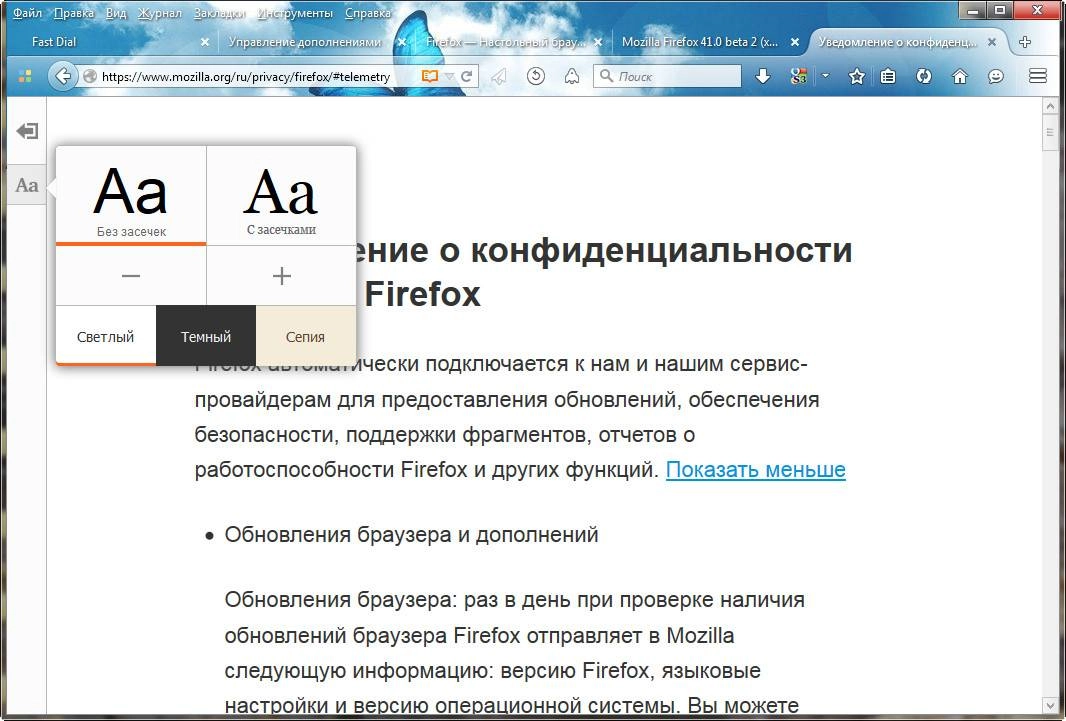Open the hamburger main menu
Viewport: 1066px width, 721px height.
coord(1037,76)
